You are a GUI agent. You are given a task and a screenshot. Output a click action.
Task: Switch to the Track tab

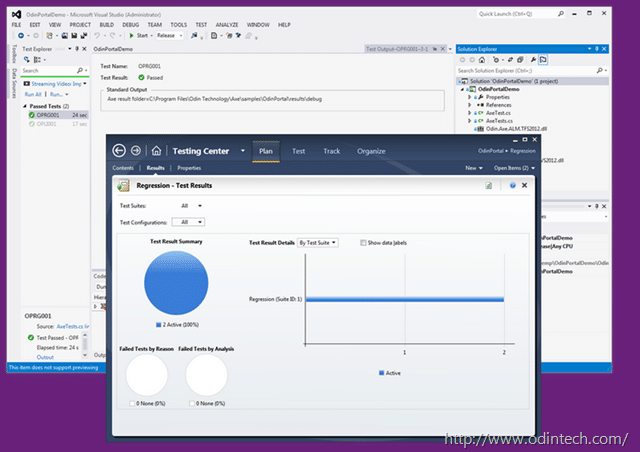(x=331, y=151)
